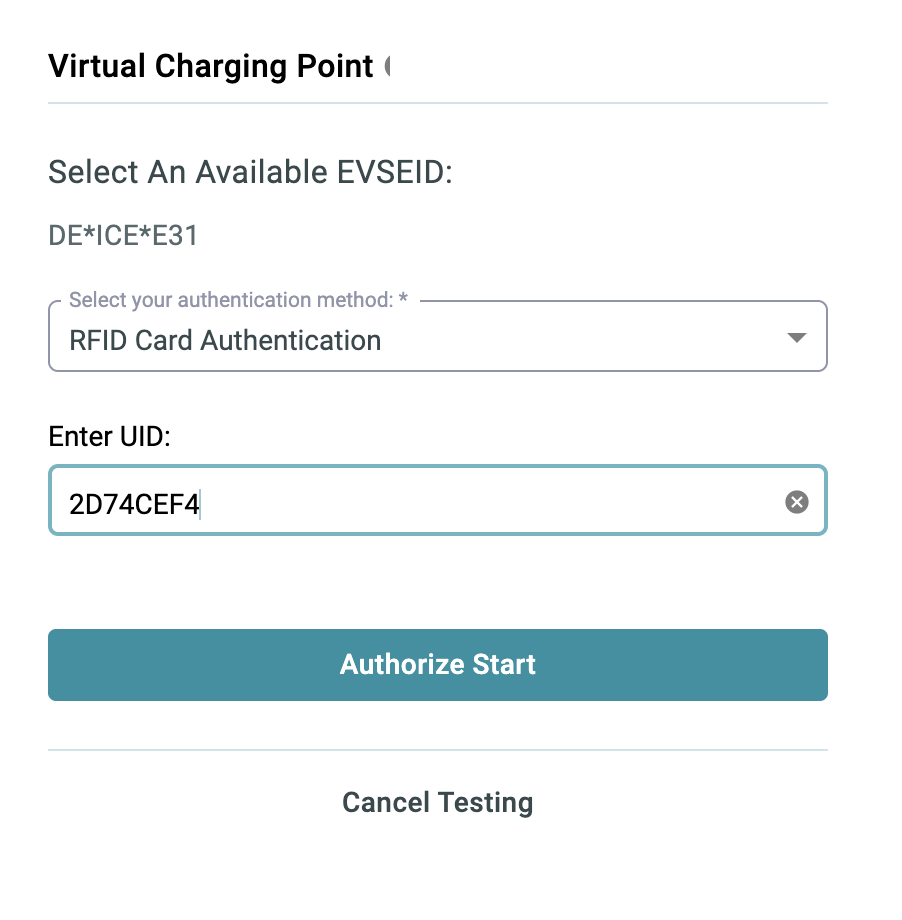Click the empty area inside the UID field
The width and height of the screenshot is (902, 920).
[x=487, y=500]
